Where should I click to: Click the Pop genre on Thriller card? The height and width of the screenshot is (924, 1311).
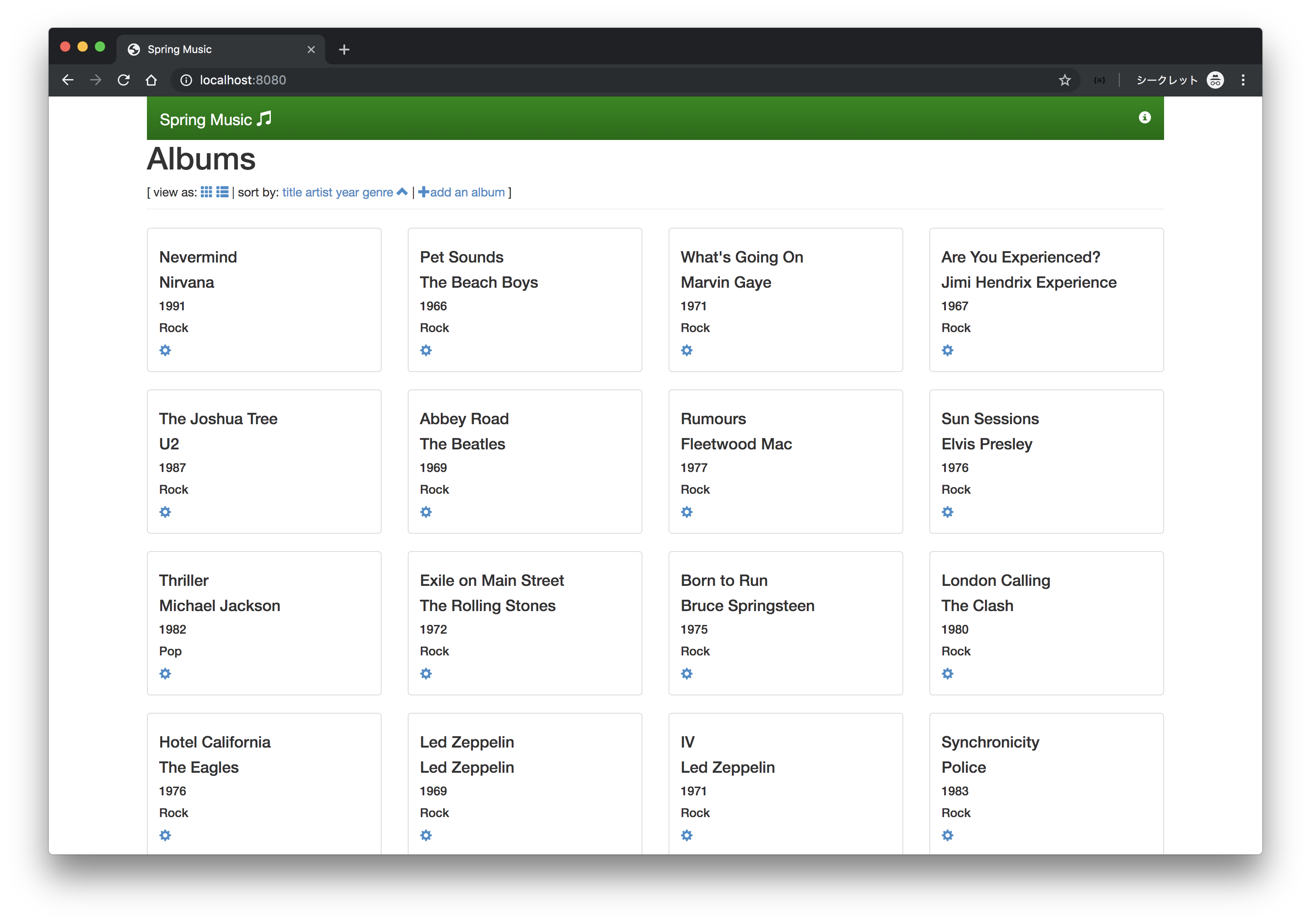click(170, 651)
